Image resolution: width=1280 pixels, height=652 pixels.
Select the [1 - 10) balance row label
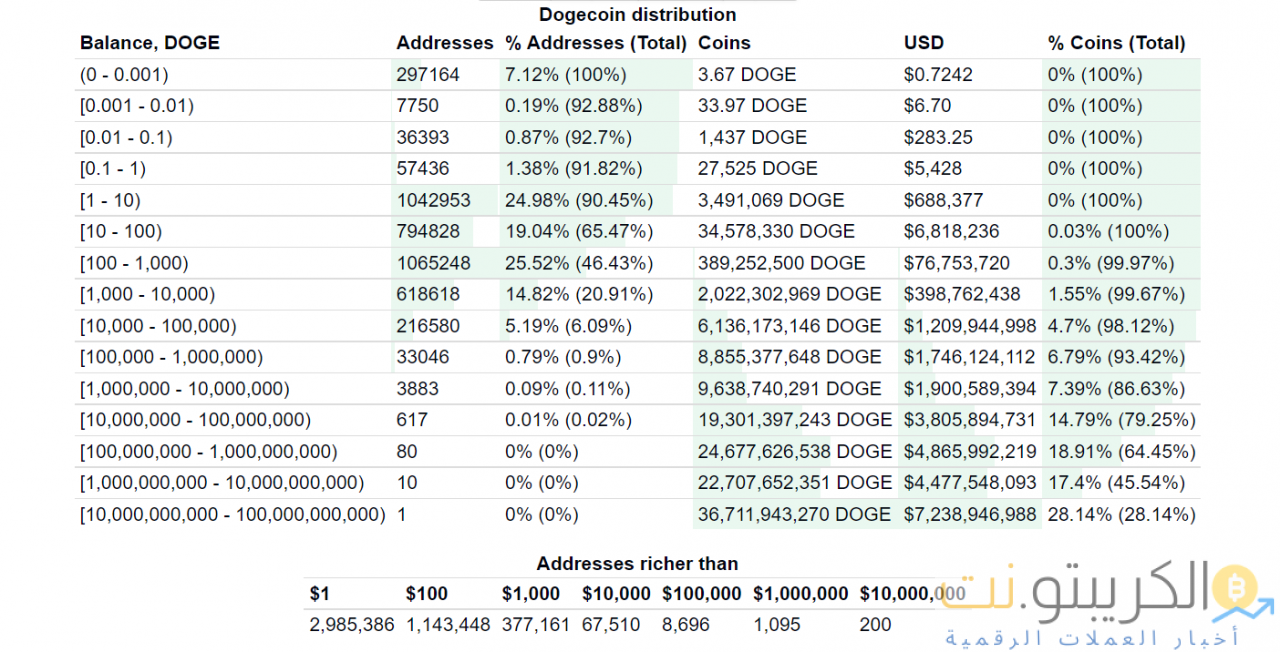[112, 200]
